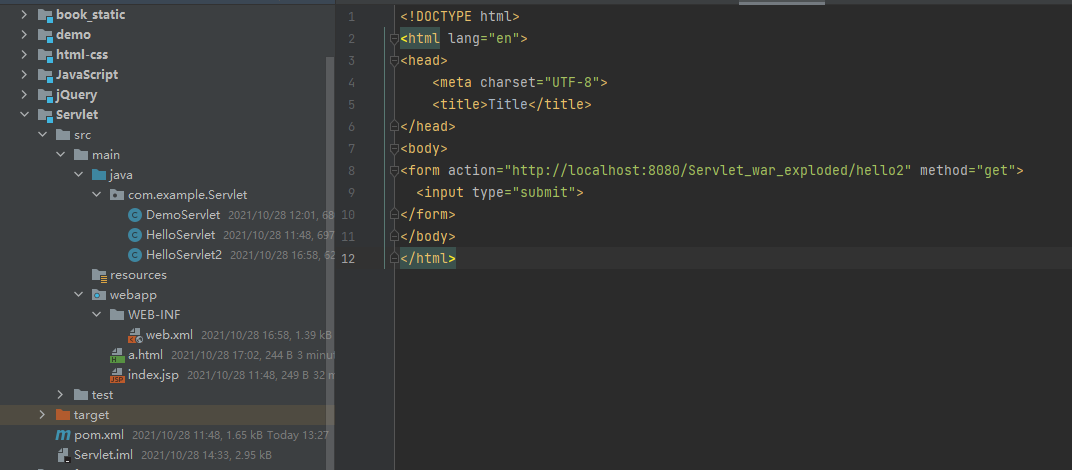Expand the jQuery module
Image resolution: width=1072 pixels, height=470 pixels.
[25, 94]
